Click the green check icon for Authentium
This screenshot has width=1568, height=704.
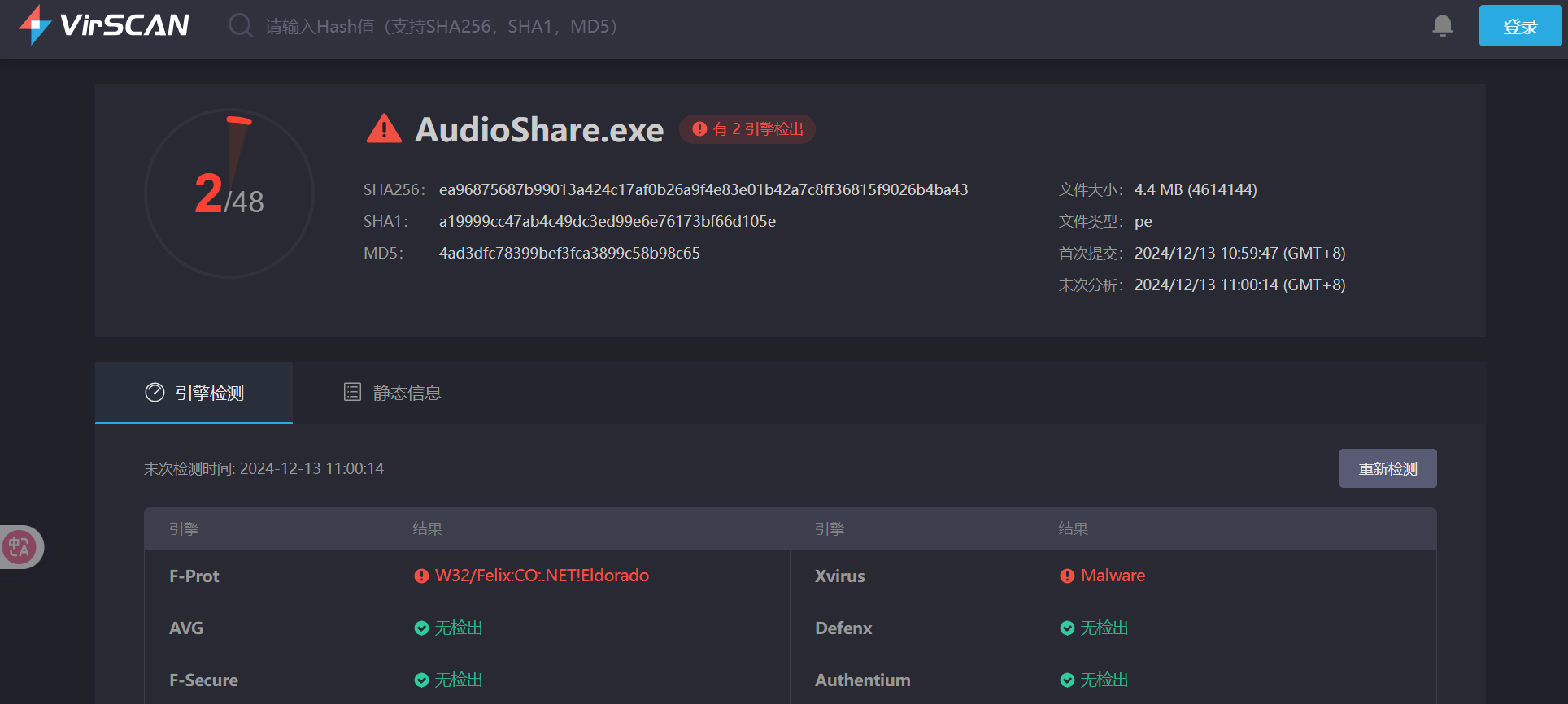[1067, 680]
